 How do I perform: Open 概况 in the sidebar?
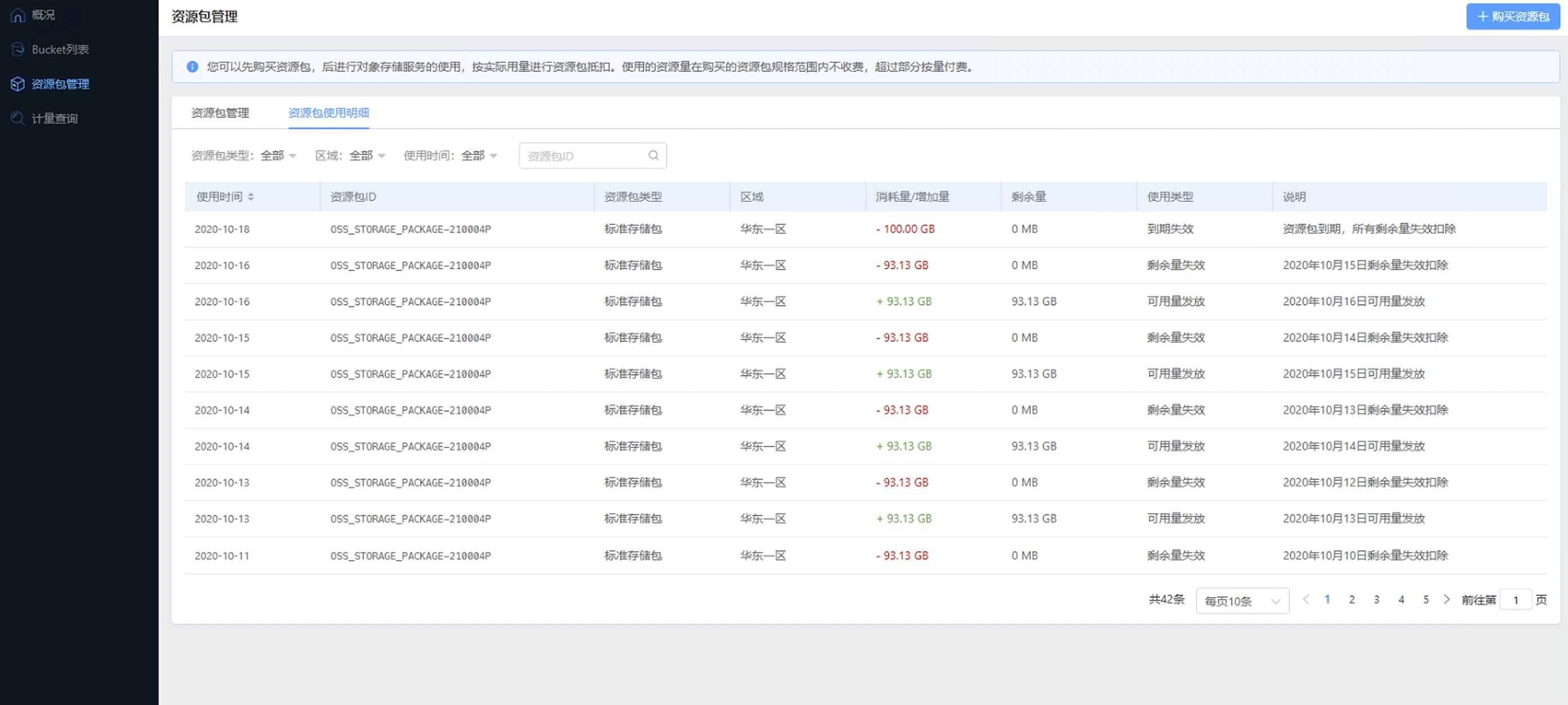43,15
